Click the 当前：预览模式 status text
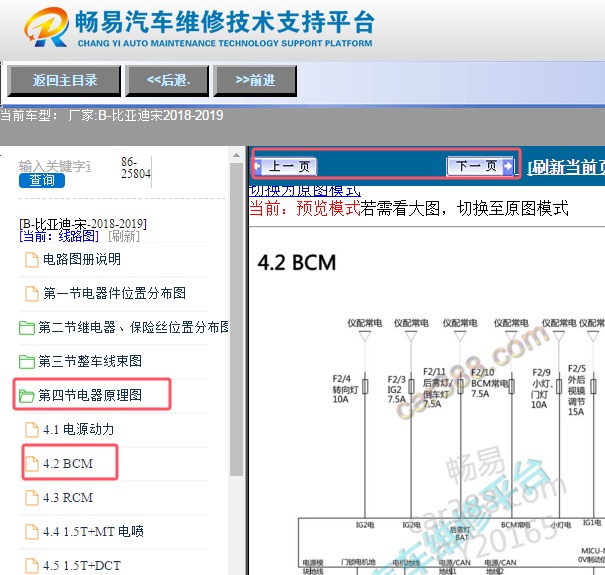Viewport: 605px width, 575px height. coord(305,208)
